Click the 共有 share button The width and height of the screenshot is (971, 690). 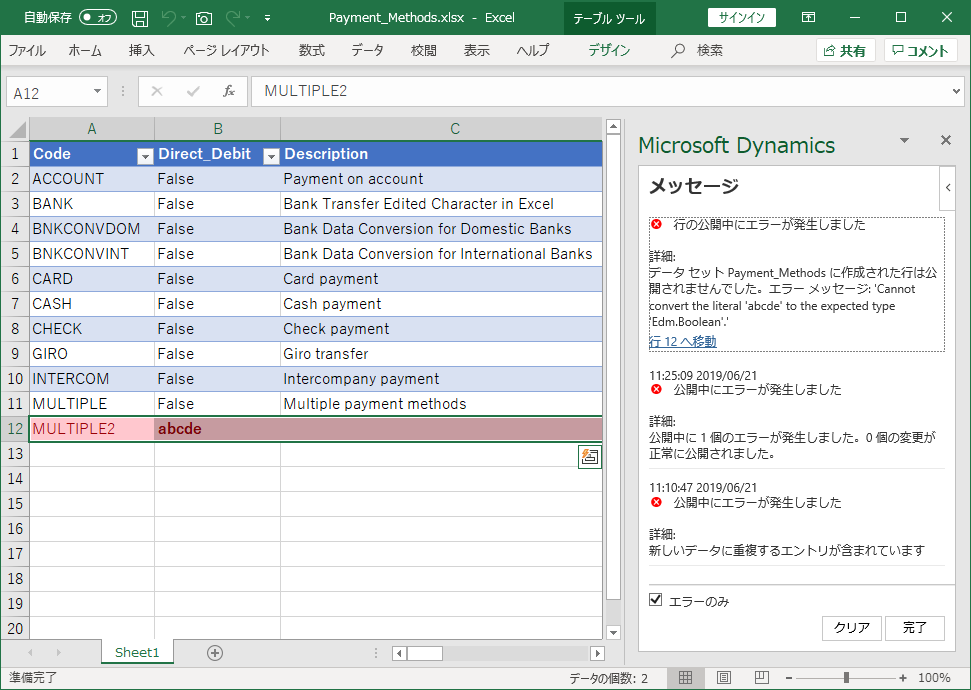(845, 51)
